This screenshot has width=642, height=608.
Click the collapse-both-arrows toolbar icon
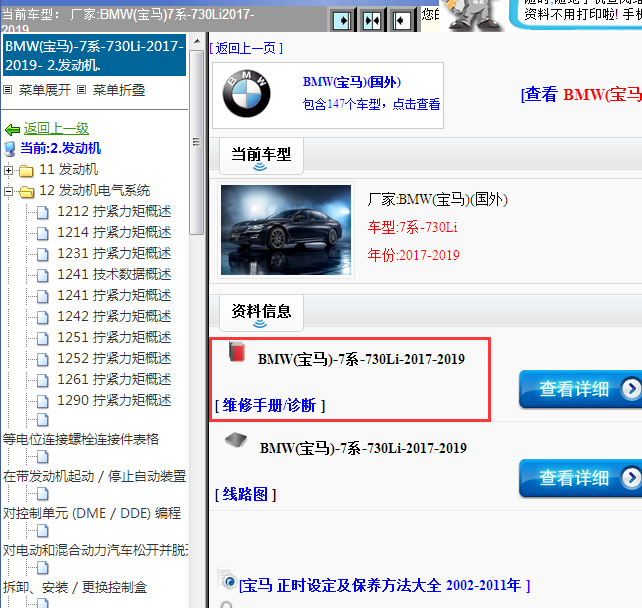(372, 20)
